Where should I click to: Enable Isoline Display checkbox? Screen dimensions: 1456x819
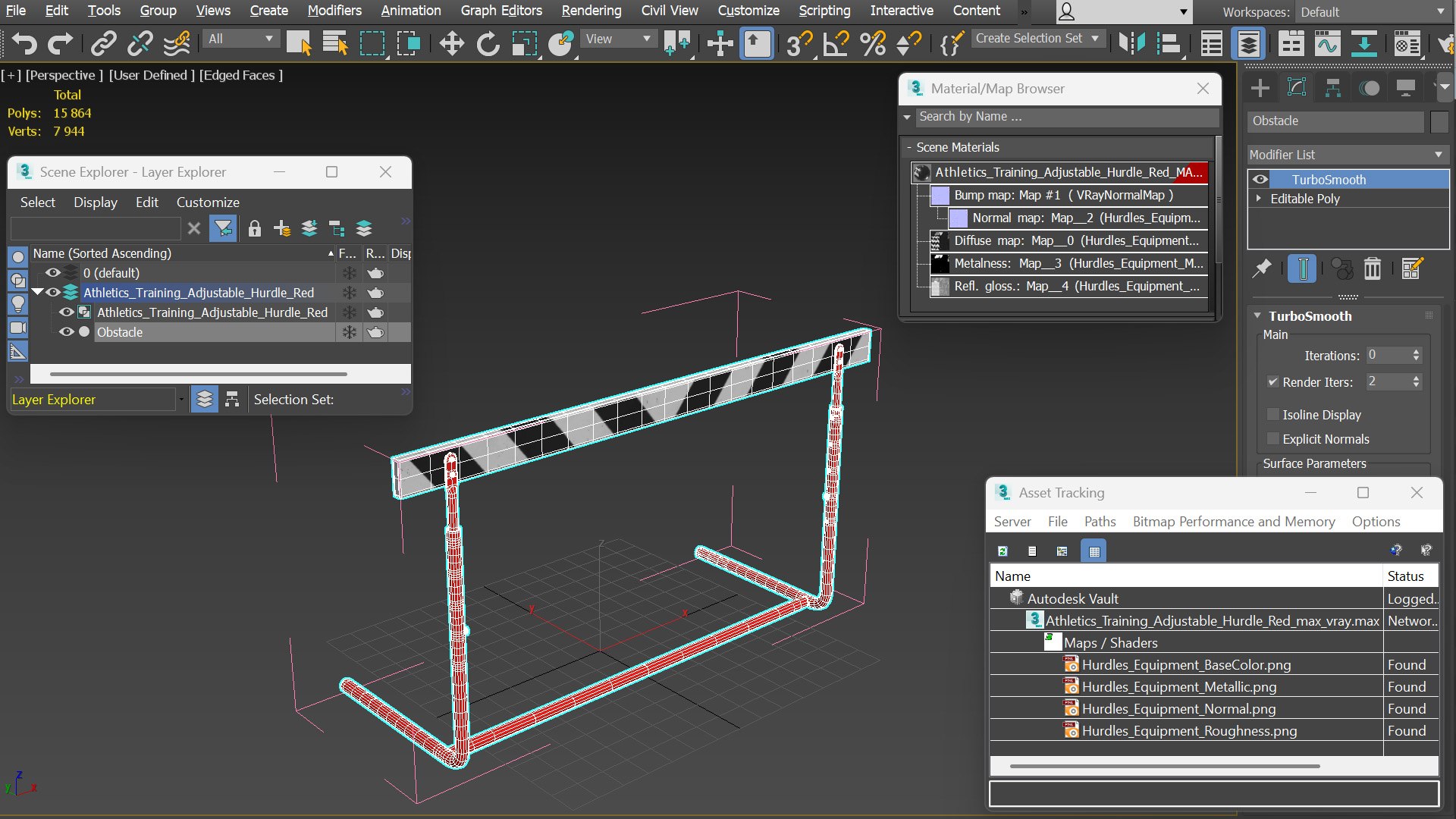1272,415
